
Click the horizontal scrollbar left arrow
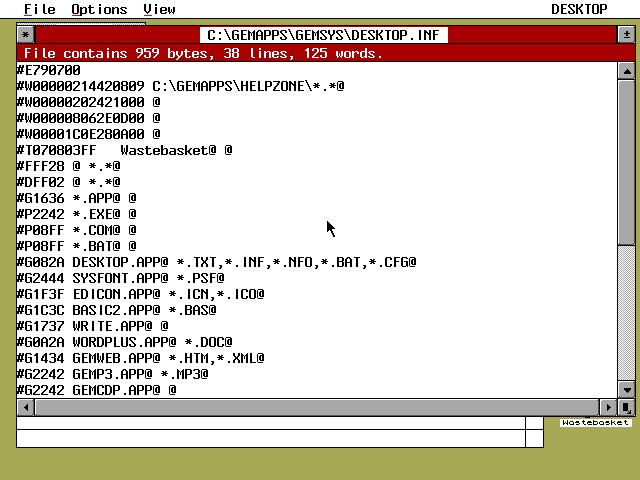tap(26, 407)
